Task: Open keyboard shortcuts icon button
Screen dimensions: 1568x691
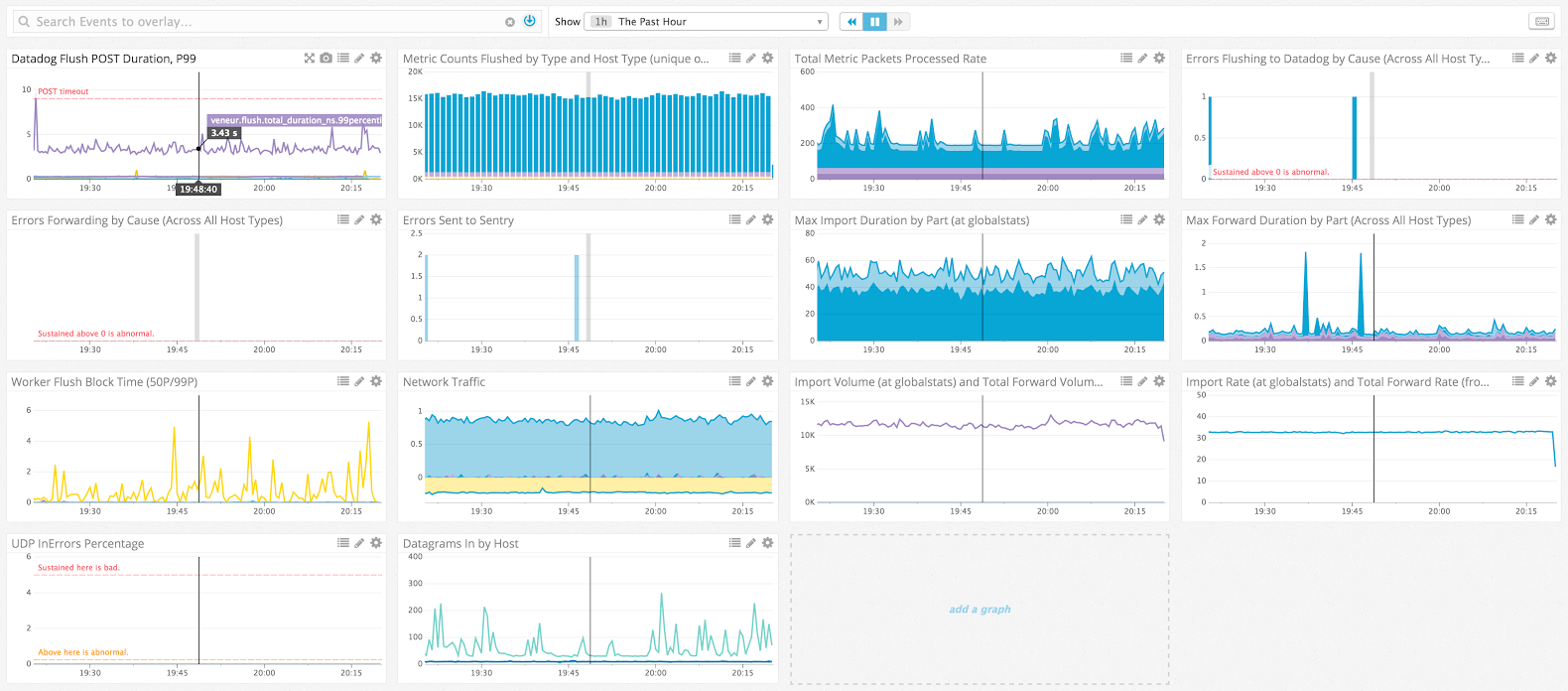Action: [1541, 22]
